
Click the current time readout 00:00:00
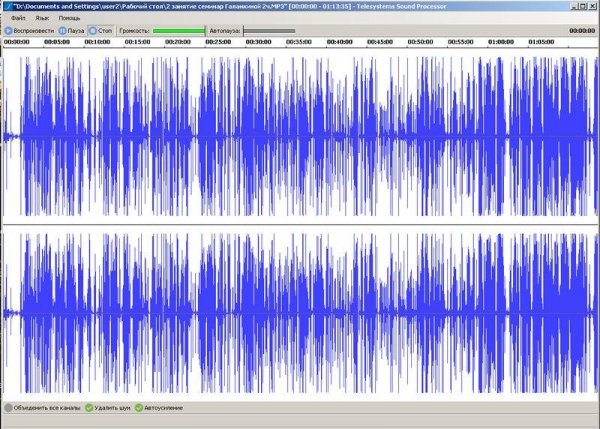582,31
